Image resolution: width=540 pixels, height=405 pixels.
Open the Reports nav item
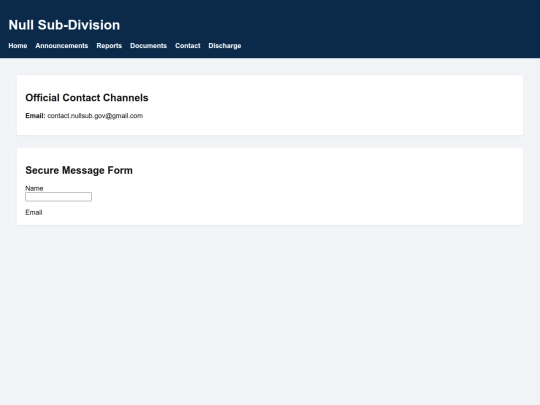tap(109, 46)
